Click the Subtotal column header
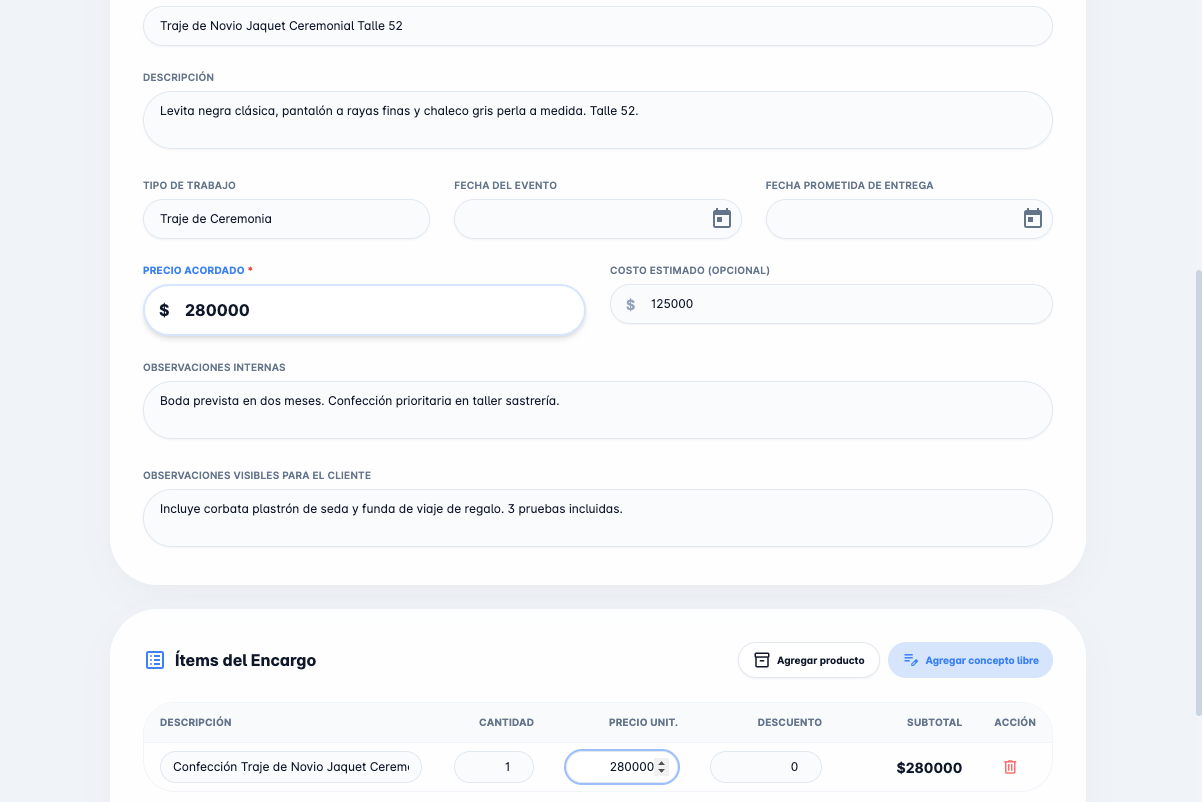 [x=934, y=722]
